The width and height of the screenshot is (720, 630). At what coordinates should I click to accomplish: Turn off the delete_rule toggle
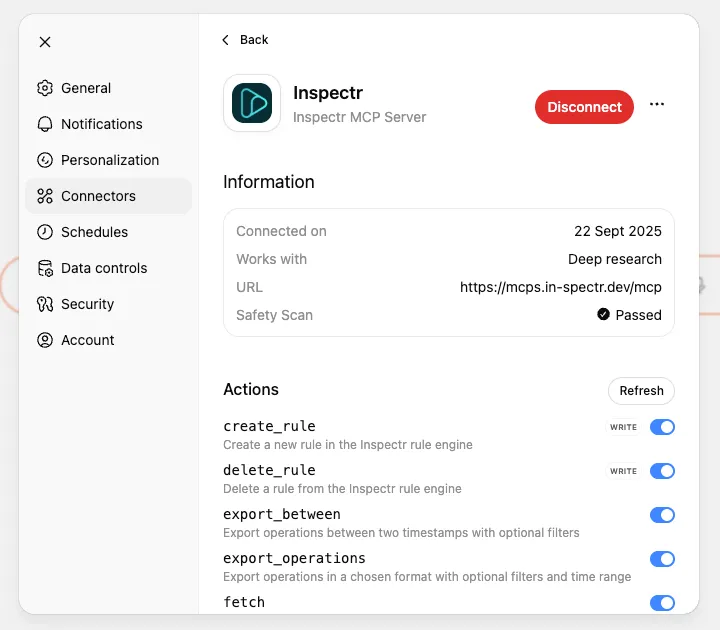662,471
